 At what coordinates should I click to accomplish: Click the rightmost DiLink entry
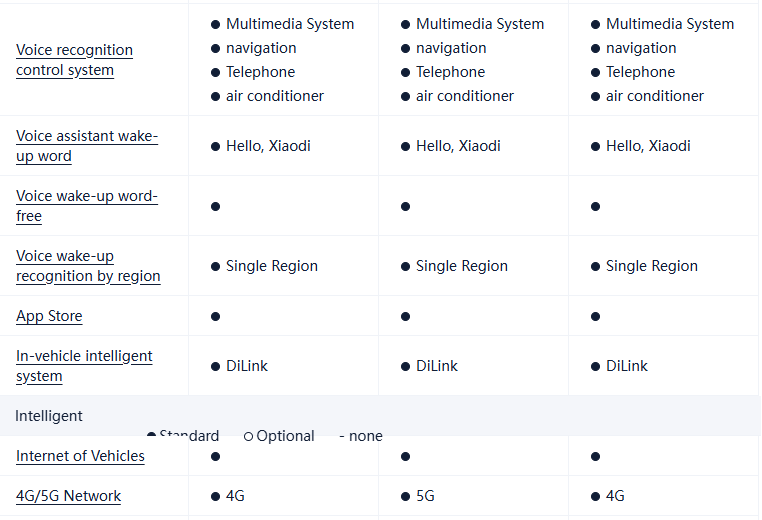(x=626, y=366)
